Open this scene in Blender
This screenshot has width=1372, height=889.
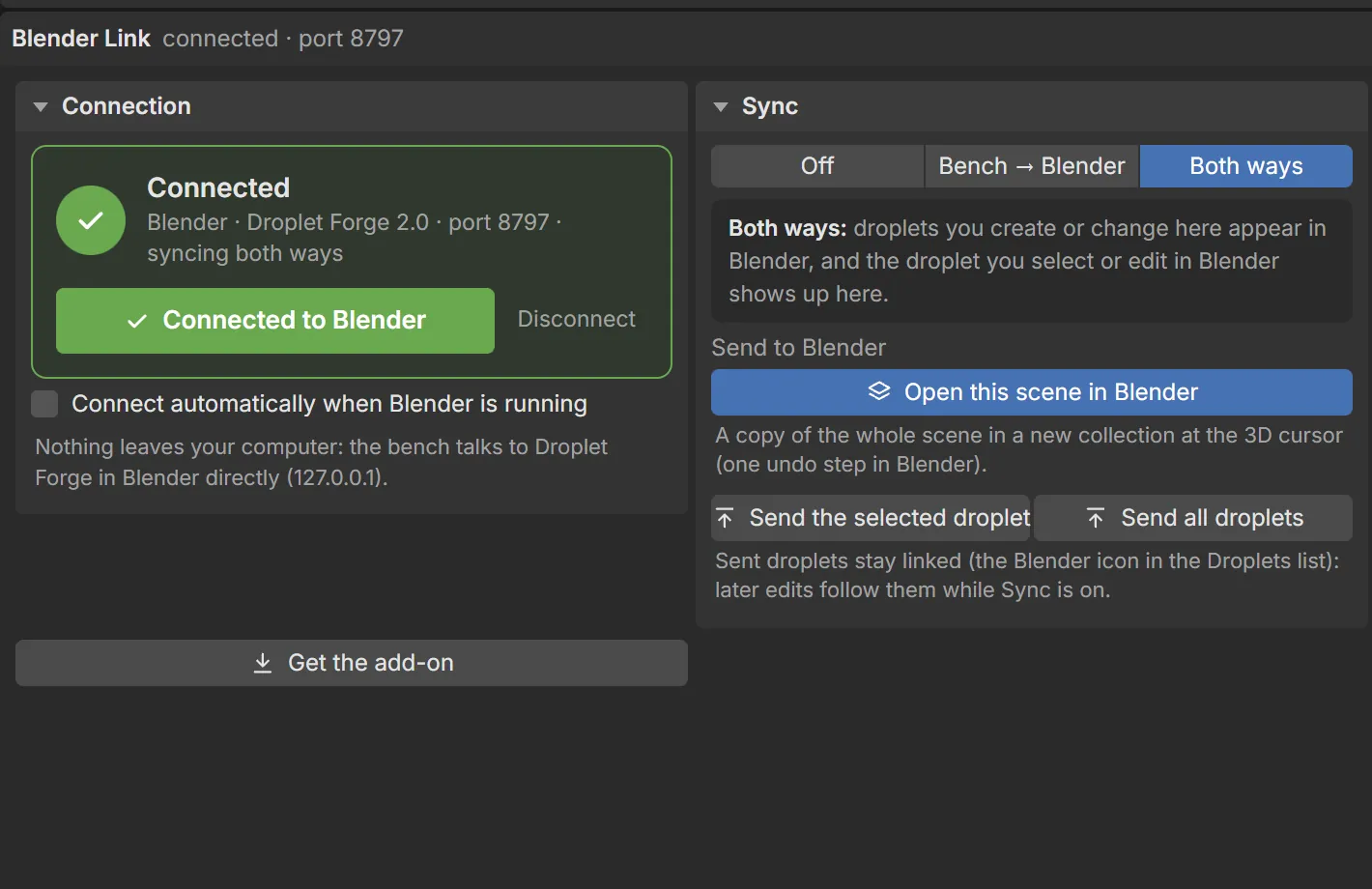[1032, 392]
